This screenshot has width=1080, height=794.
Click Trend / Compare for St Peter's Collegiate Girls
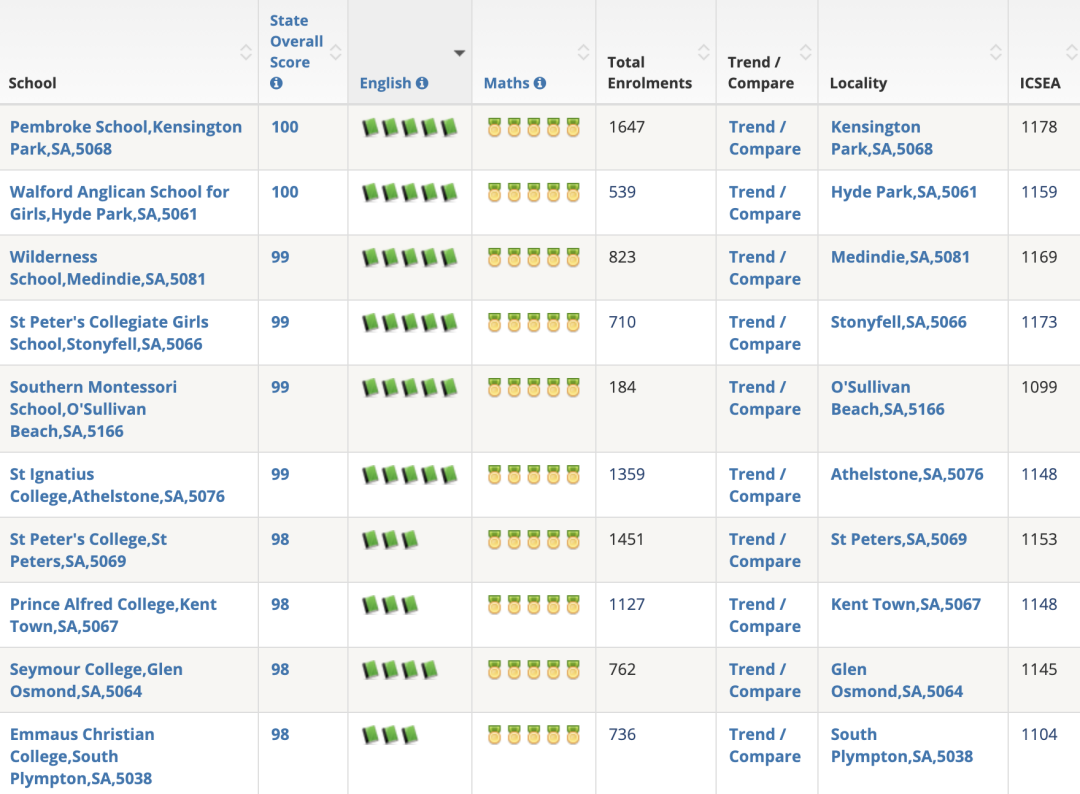[765, 333]
